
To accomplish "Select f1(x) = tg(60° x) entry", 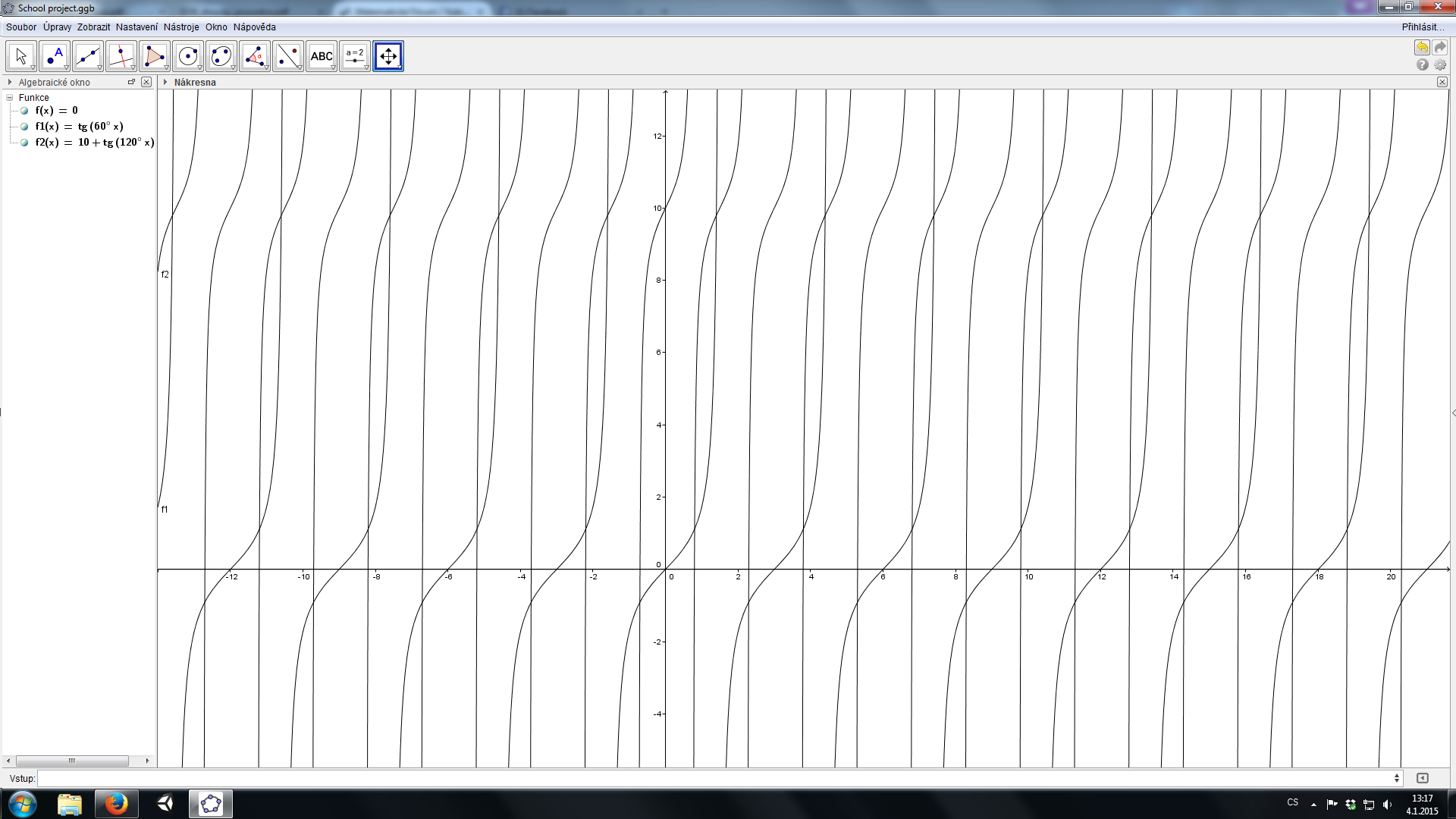I will 79,127.
